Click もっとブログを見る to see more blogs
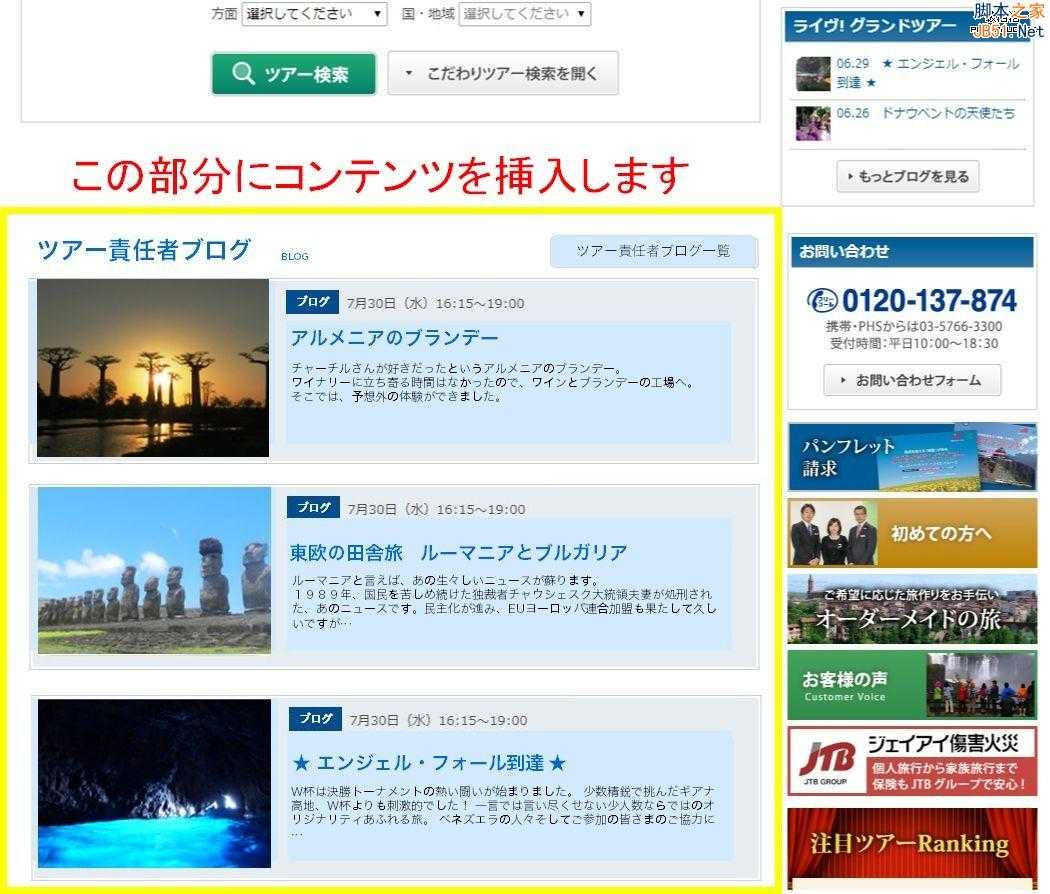Screen dimensions: 1050x894 tap(906, 176)
